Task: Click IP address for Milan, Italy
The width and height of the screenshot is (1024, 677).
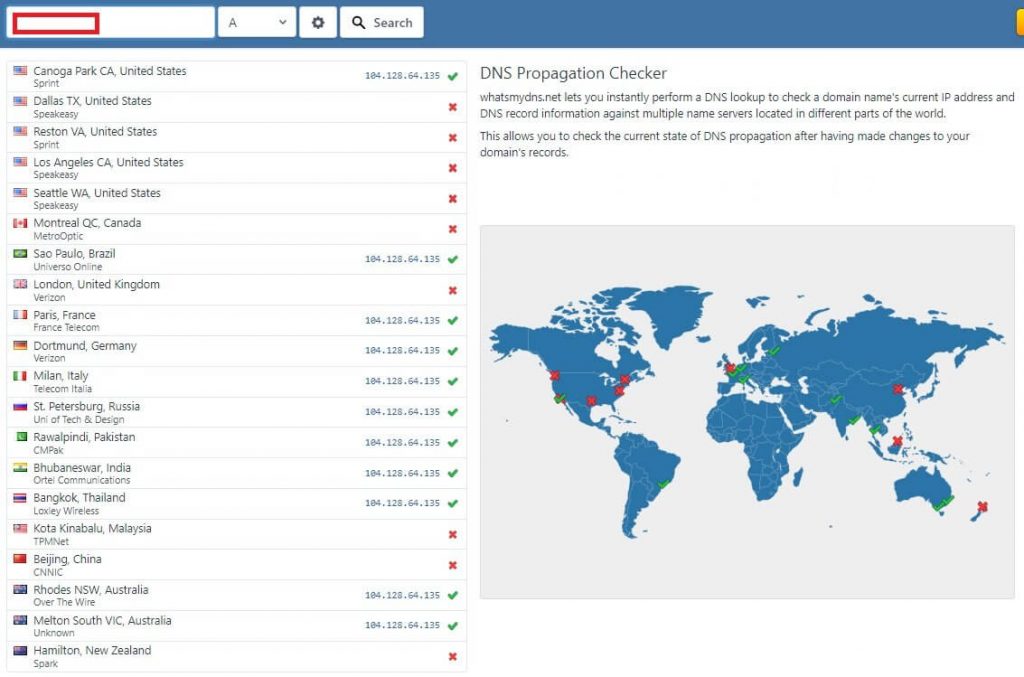Action: tap(402, 381)
